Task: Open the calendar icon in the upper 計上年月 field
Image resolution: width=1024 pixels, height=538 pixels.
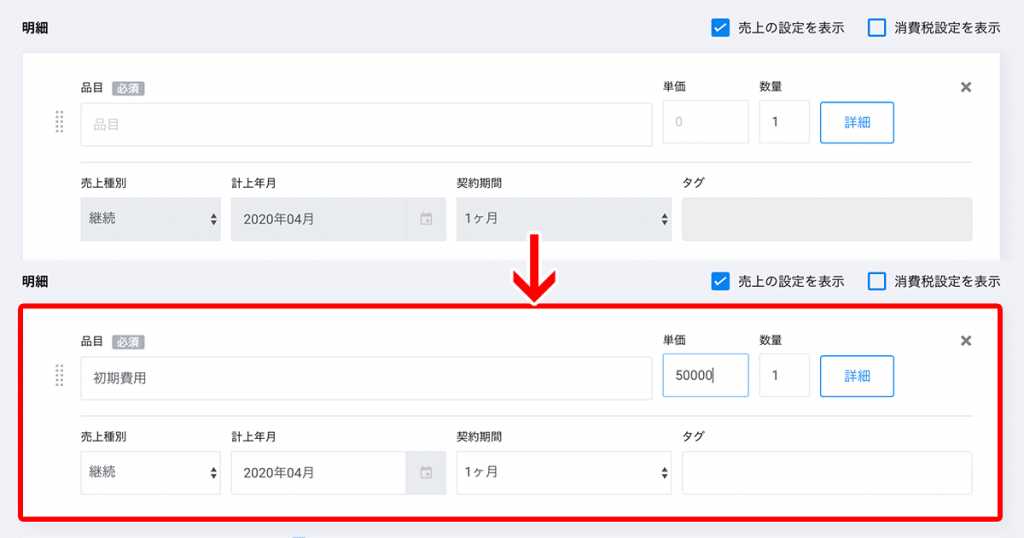Action: click(426, 219)
